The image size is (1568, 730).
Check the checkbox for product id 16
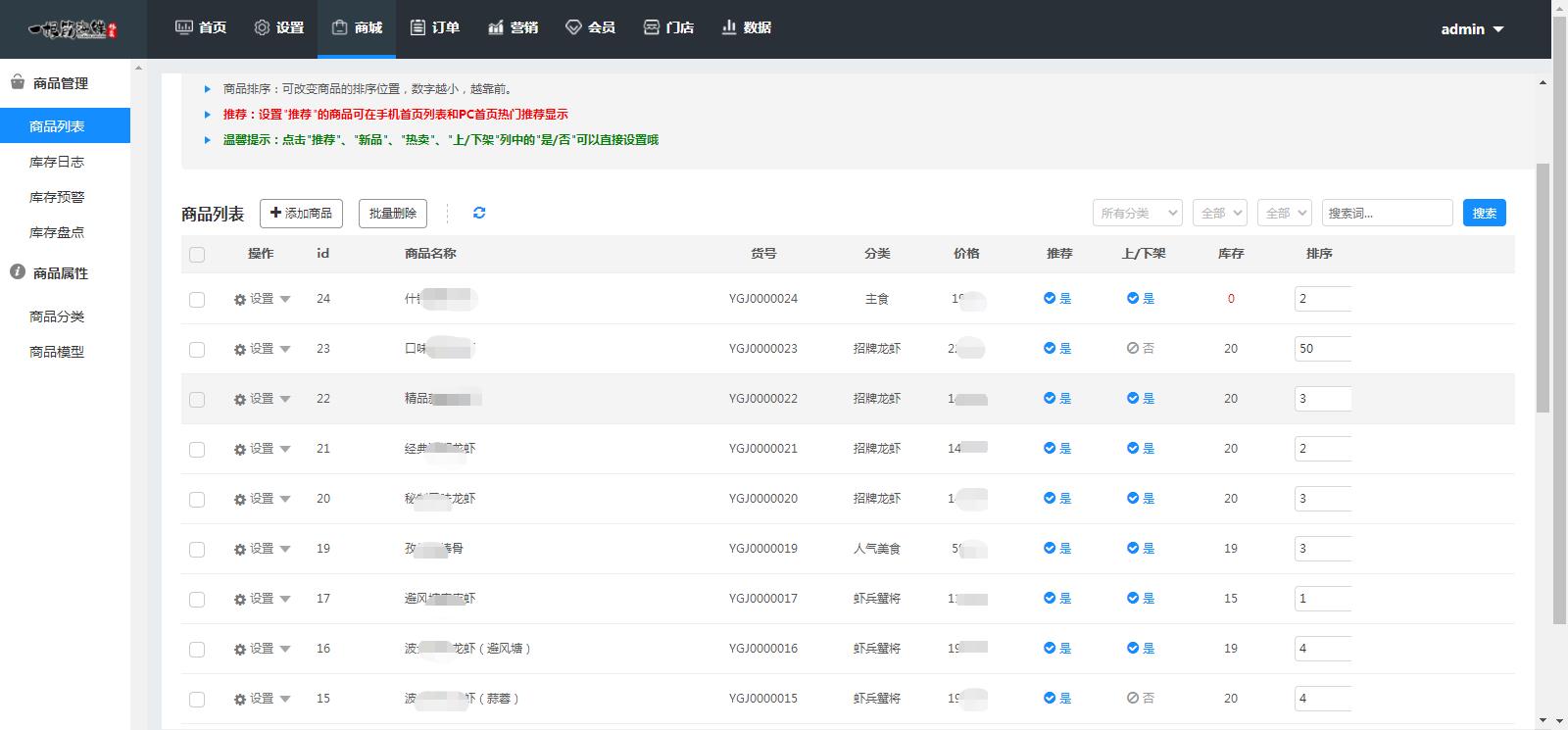tap(197, 650)
